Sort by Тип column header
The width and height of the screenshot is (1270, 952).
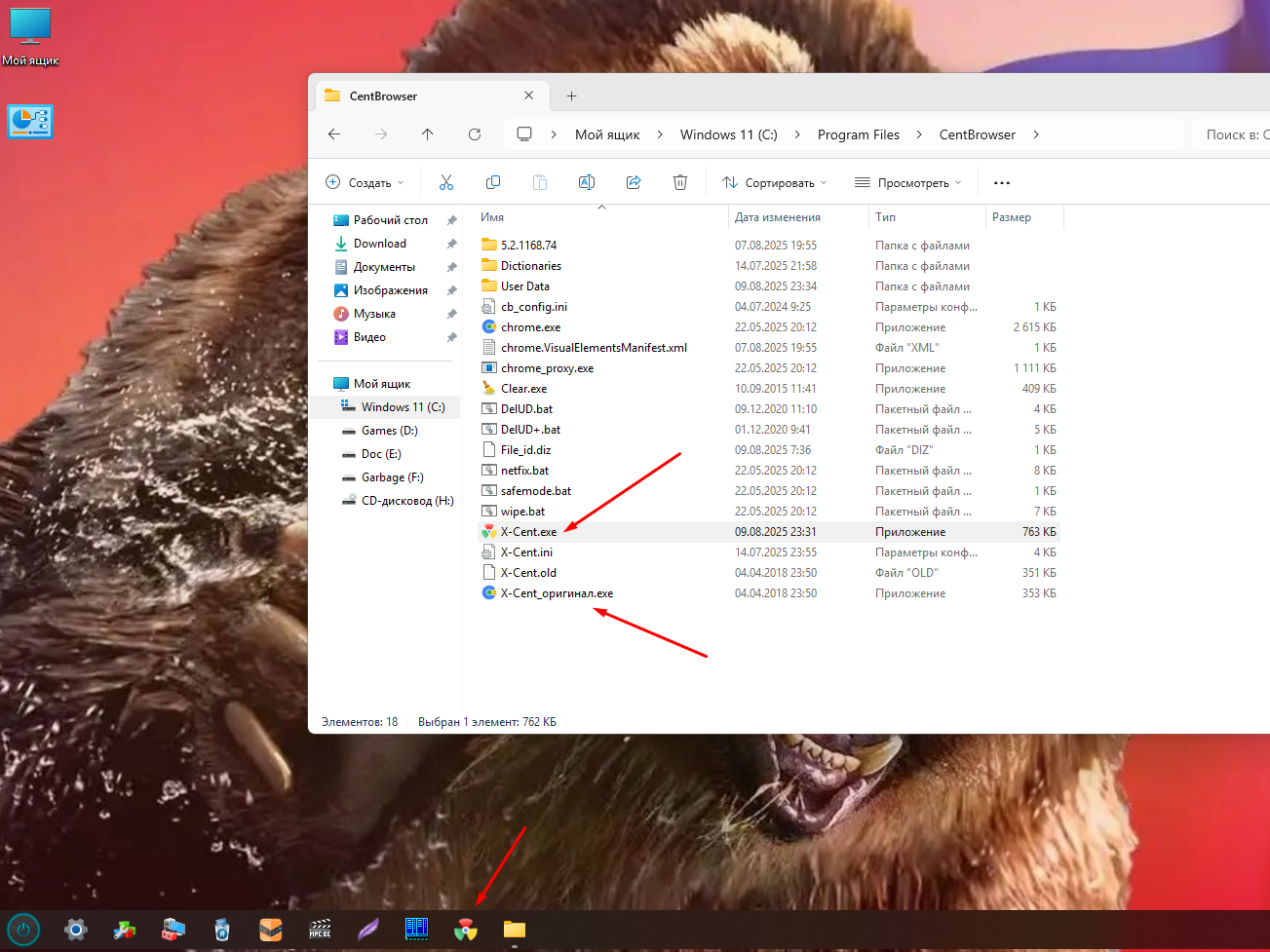pyautogui.click(x=885, y=217)
